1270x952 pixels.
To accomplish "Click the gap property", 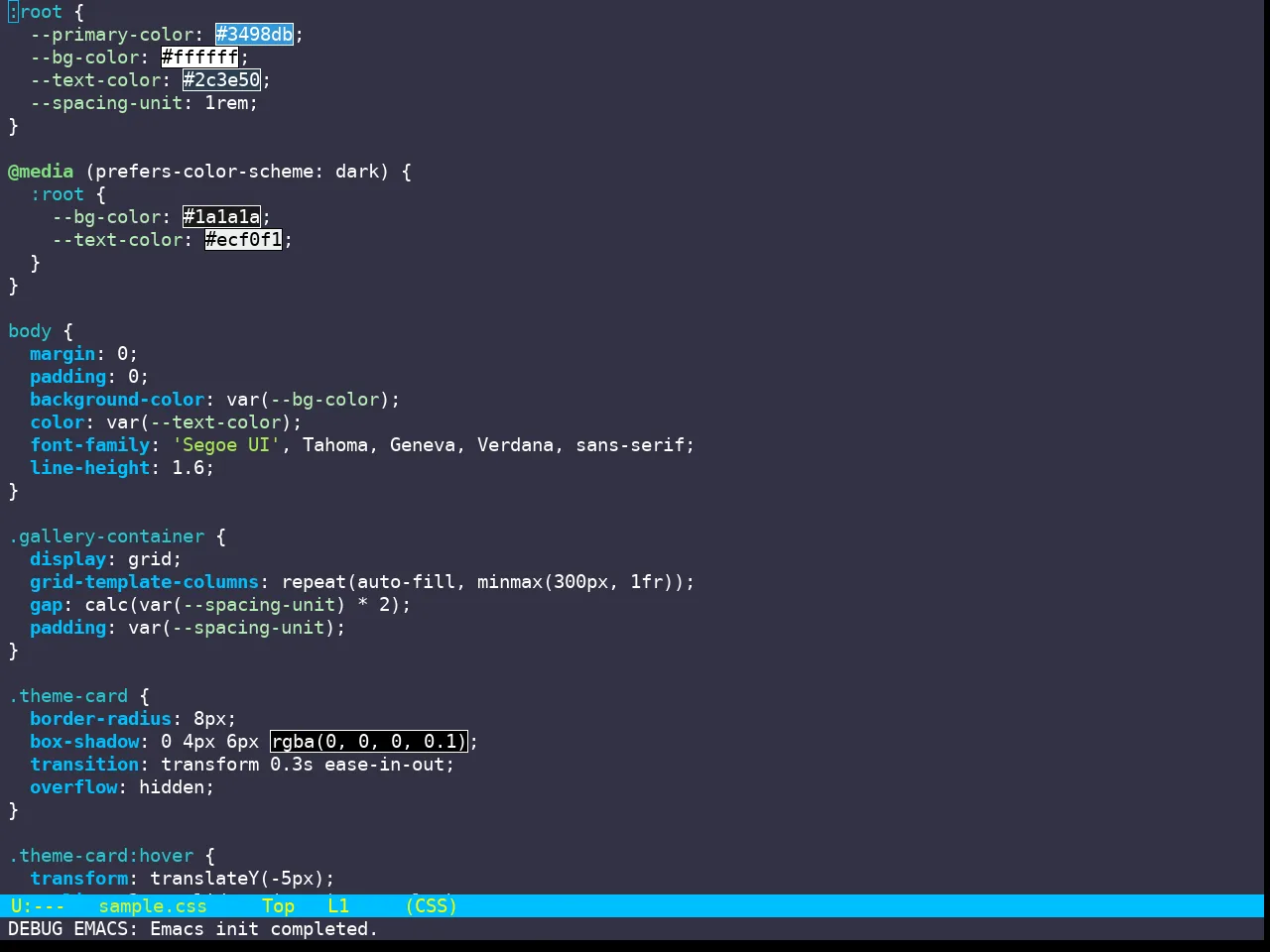I will coord(47,605).
